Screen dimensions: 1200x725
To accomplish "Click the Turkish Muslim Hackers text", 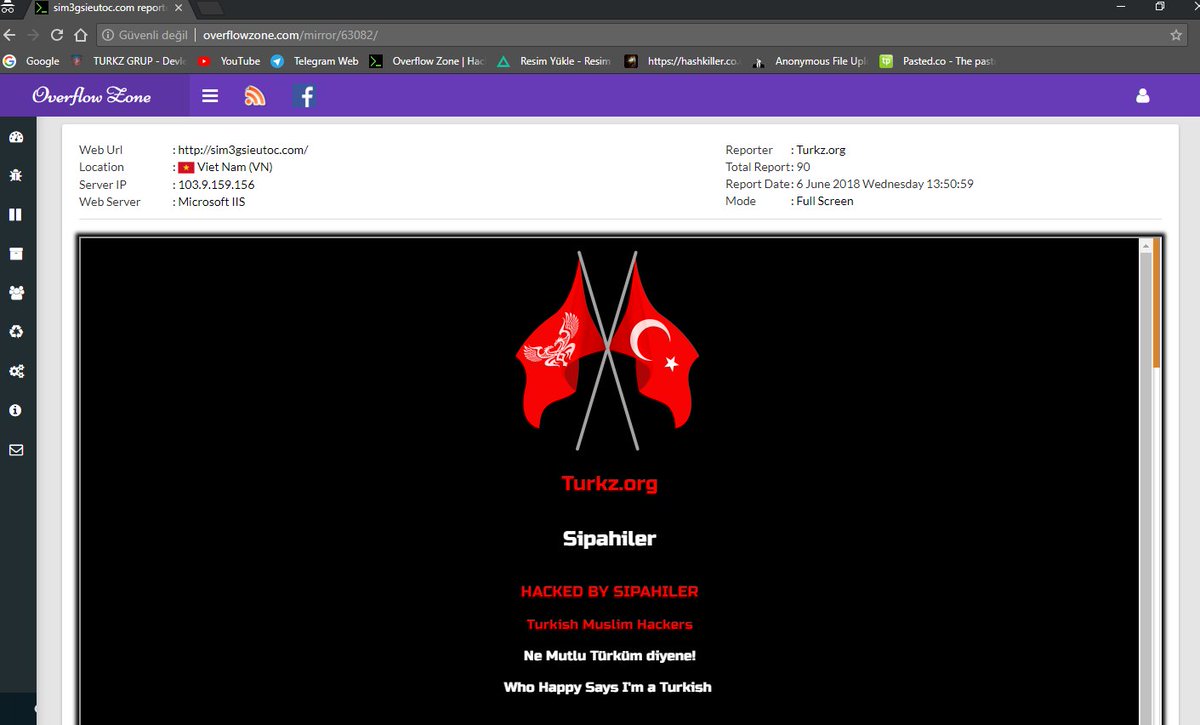I will coord(610,624).
